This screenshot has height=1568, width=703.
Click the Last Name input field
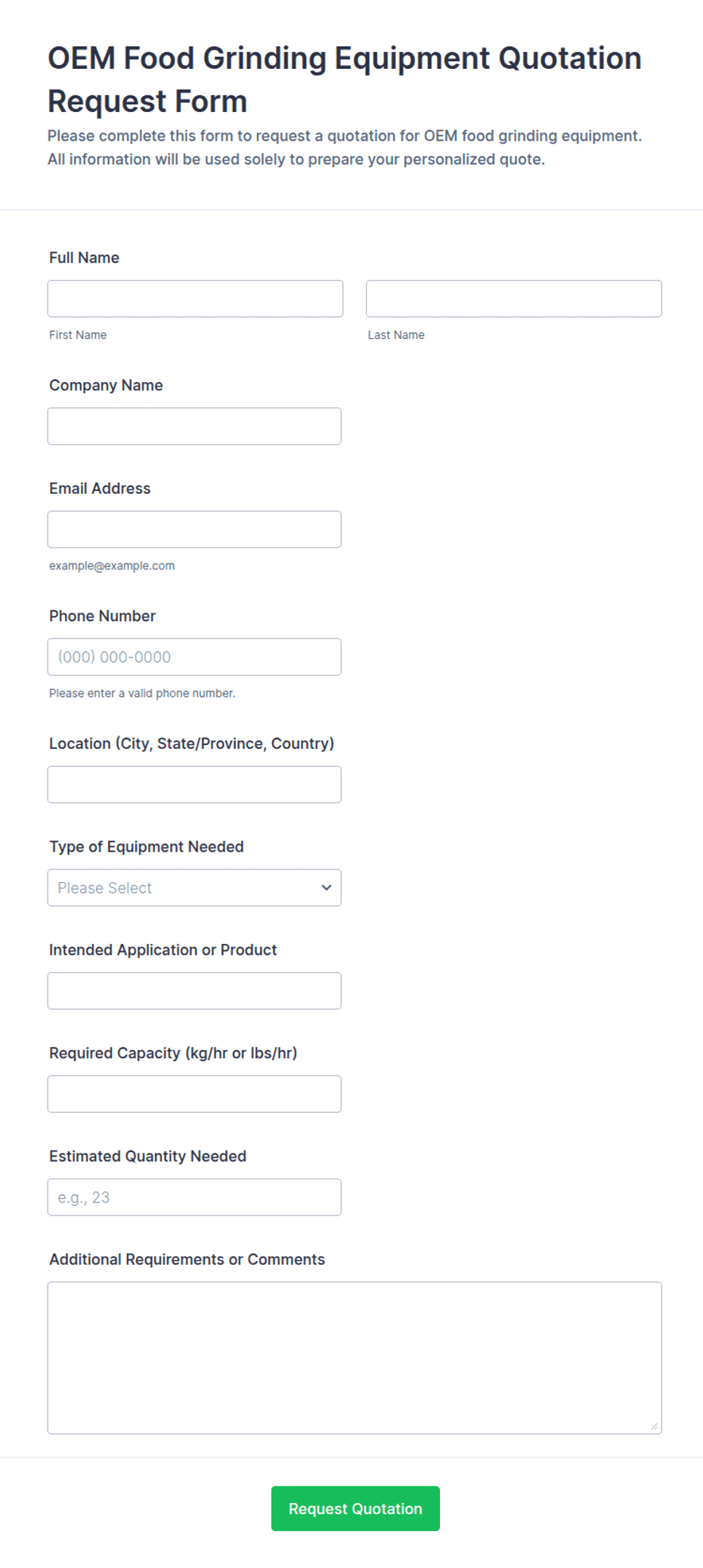point(514,299)
